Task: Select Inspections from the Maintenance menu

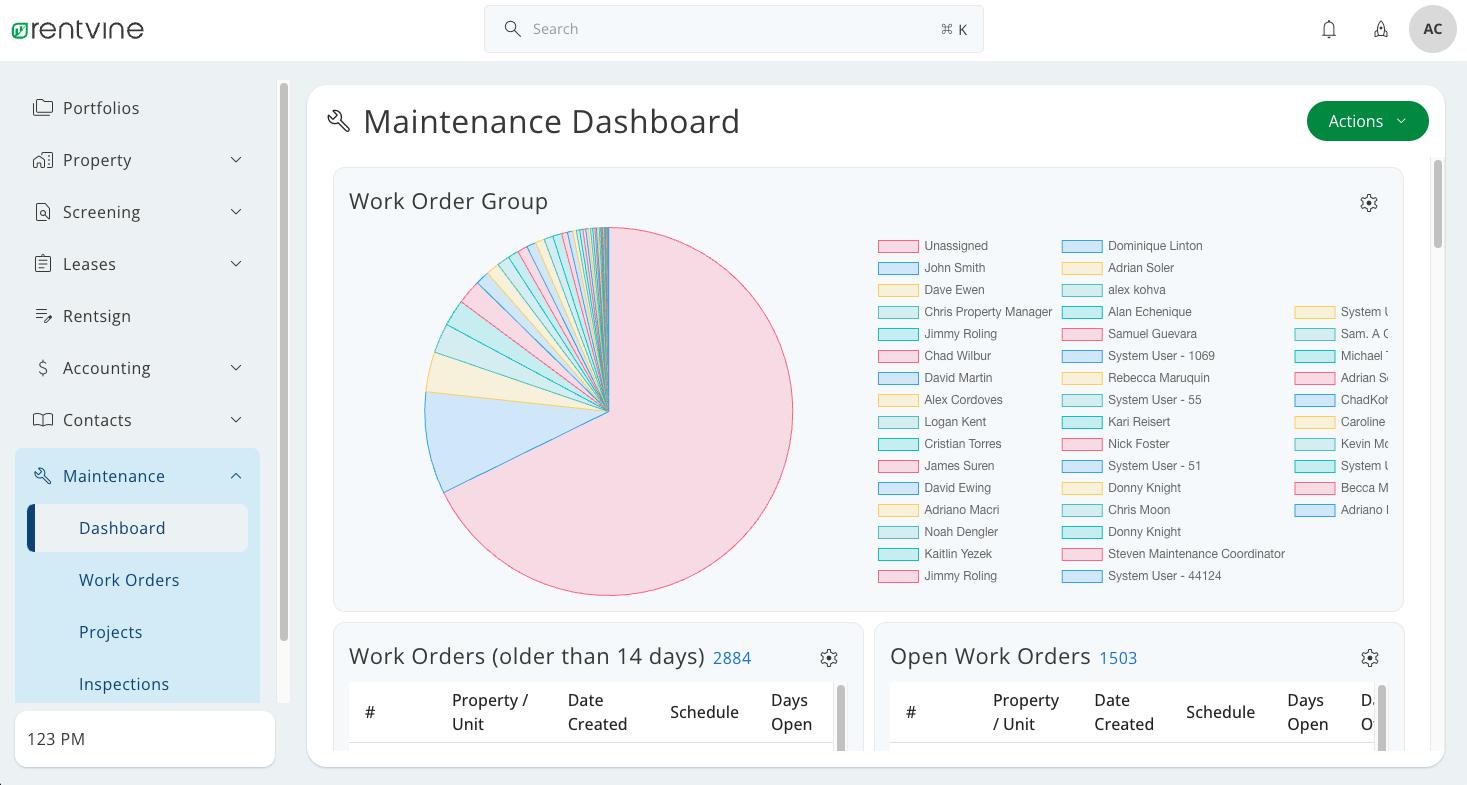Action: click(124, 684)
